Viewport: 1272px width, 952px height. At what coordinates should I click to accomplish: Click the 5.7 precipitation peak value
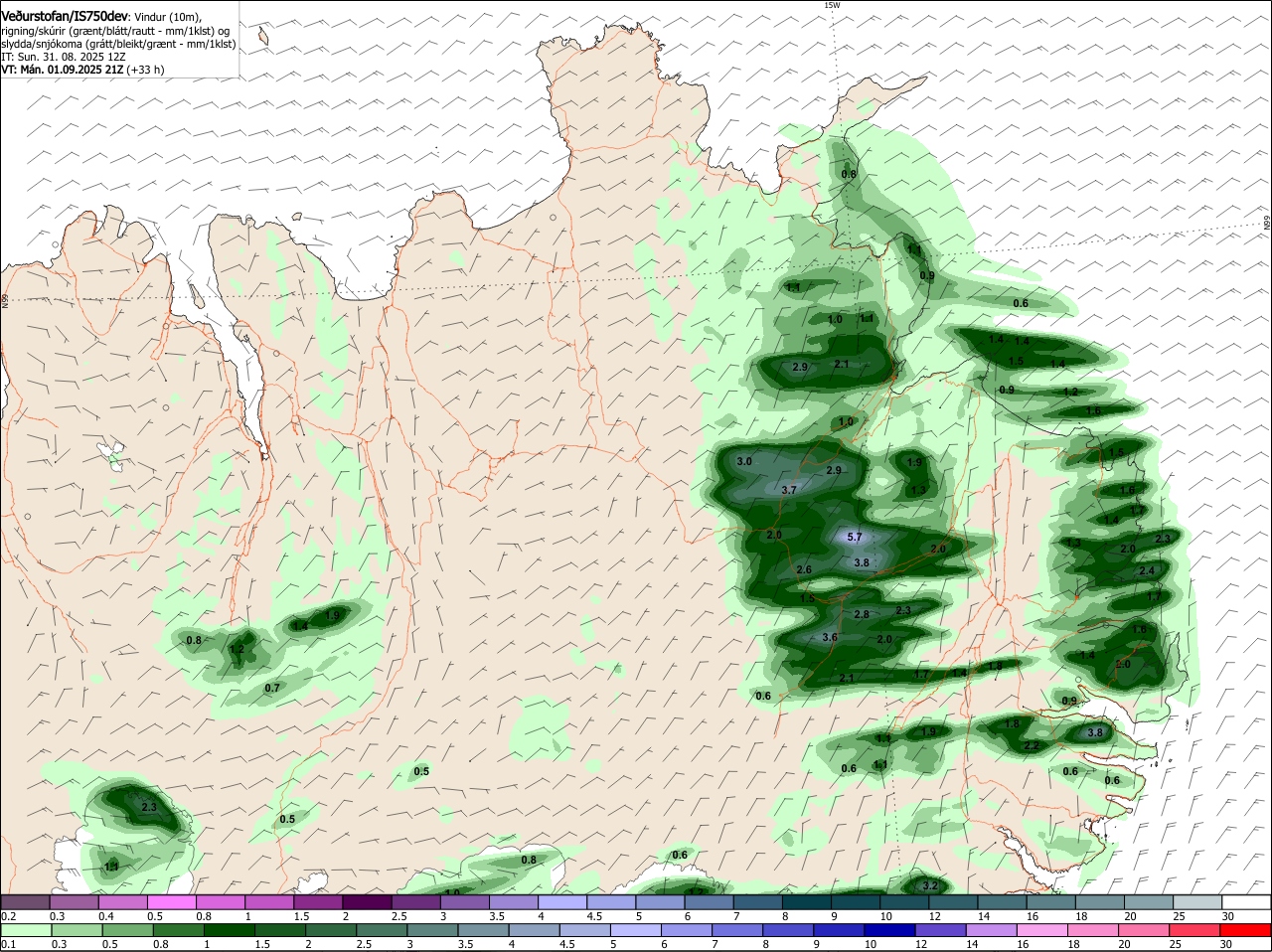coord(854,538)
